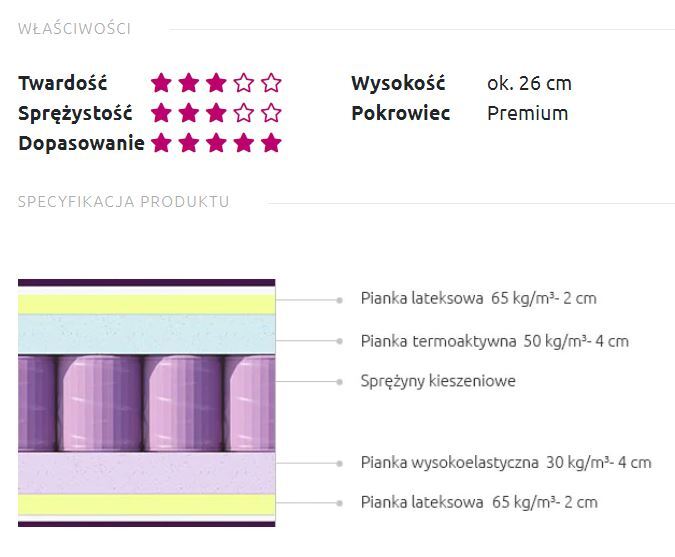Screen dimensions: 675x557
Task: Click the purple pocket springs in diagram
Action: click(146, 403)
